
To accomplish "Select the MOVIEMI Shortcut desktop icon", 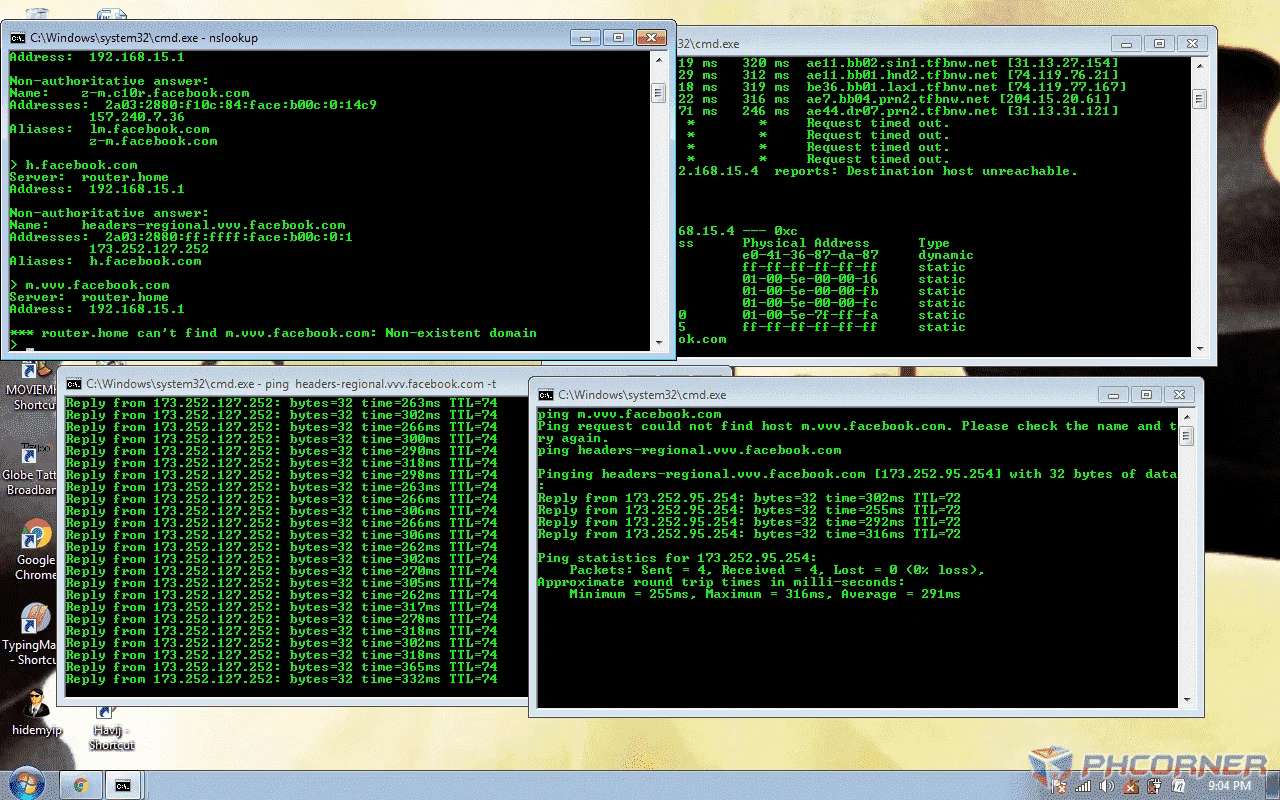I will tap(33, 388).
